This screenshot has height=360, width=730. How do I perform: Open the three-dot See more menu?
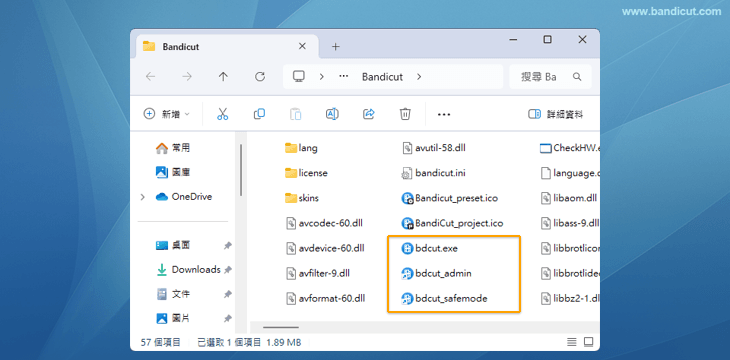pos(444,115)
